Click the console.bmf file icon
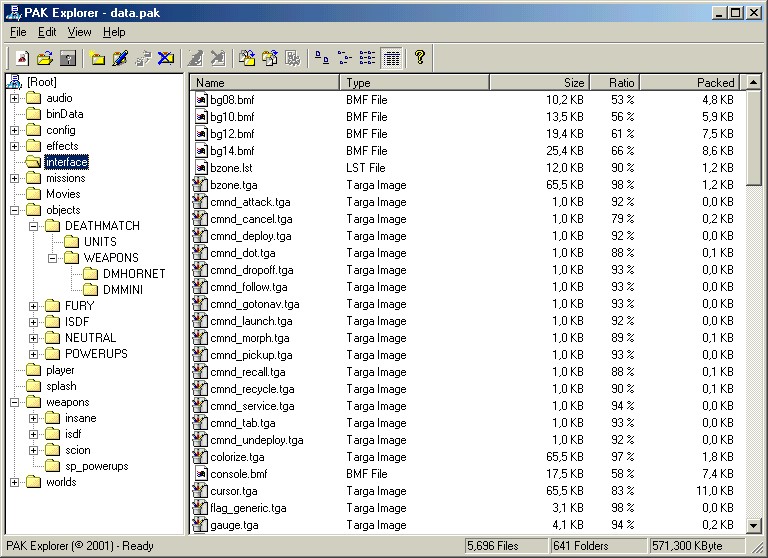768x558 pixels. coord(201,474)
